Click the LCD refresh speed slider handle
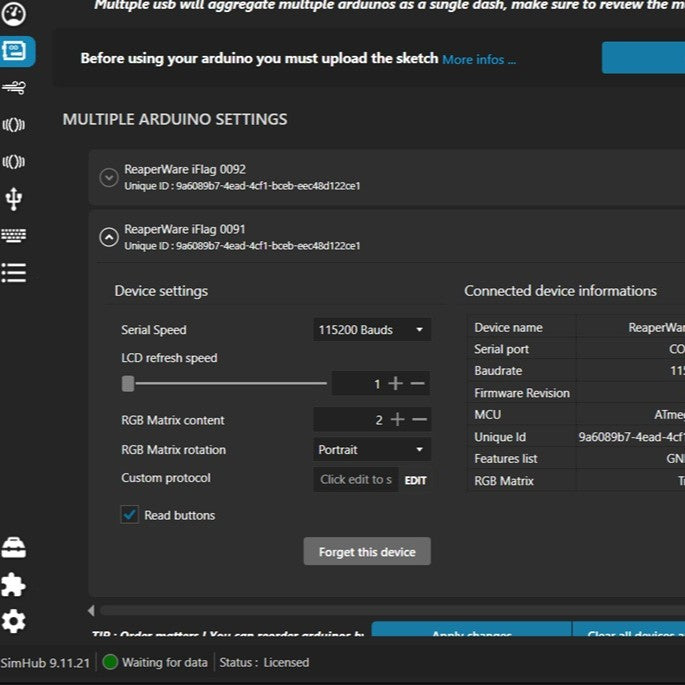The image size is (685, 685). pos(128,384)
